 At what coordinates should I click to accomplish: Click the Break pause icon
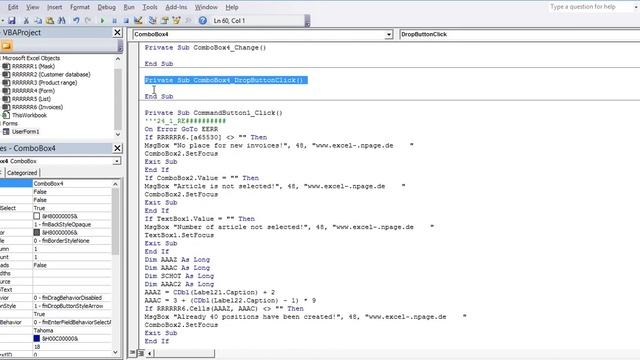pyautogui.click(x=114, y=20)
